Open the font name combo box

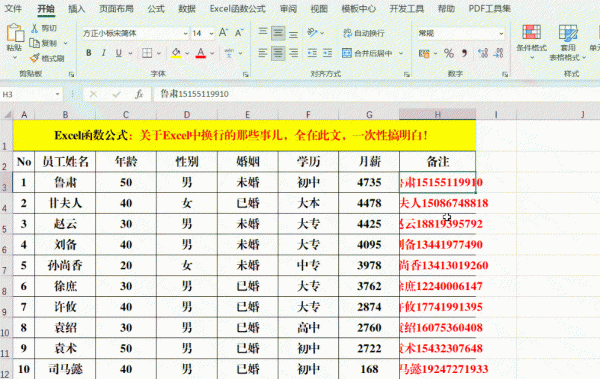tap(135, 33)
